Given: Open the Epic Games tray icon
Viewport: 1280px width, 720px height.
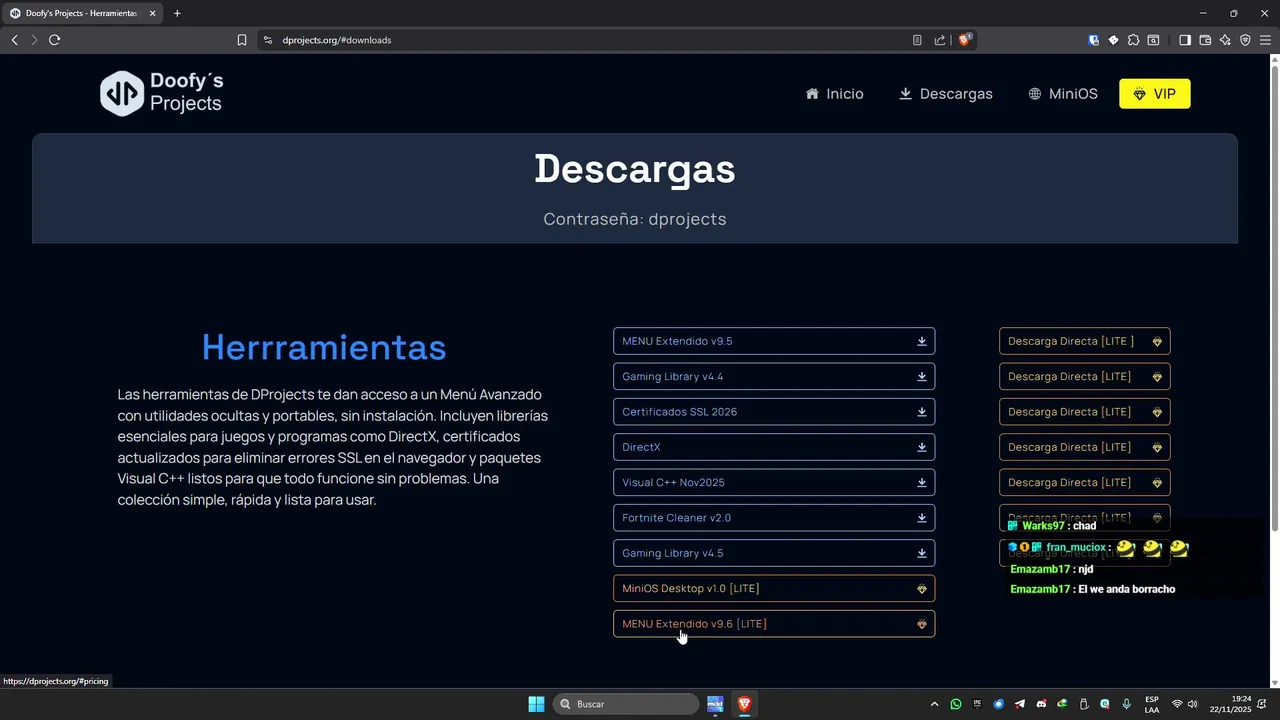Looking at the screenshot, I should coord(977,704).
